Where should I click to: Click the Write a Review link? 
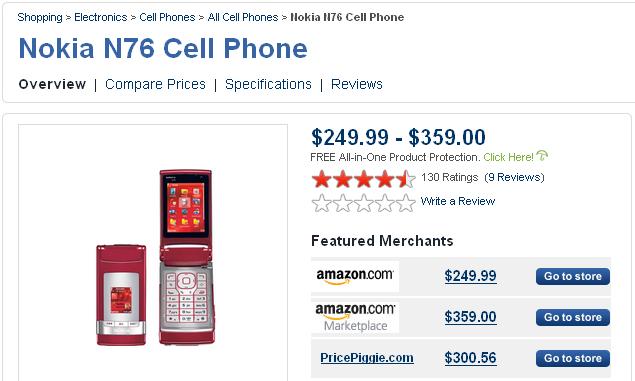[x=458, y=201]
